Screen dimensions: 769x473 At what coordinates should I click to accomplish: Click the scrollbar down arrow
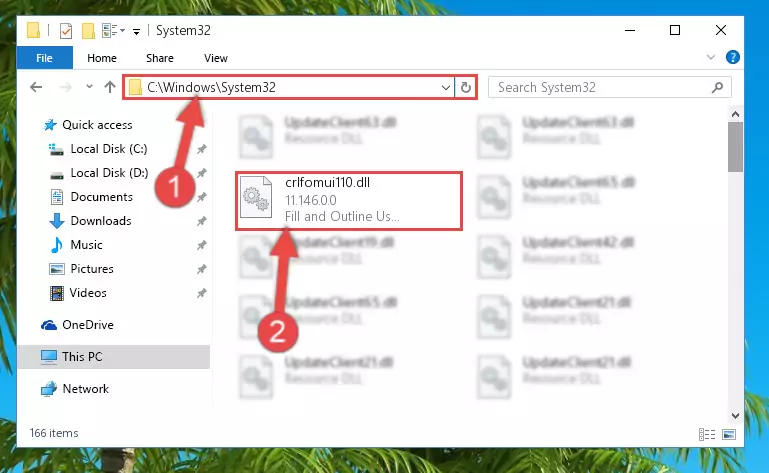click(735, 416)
